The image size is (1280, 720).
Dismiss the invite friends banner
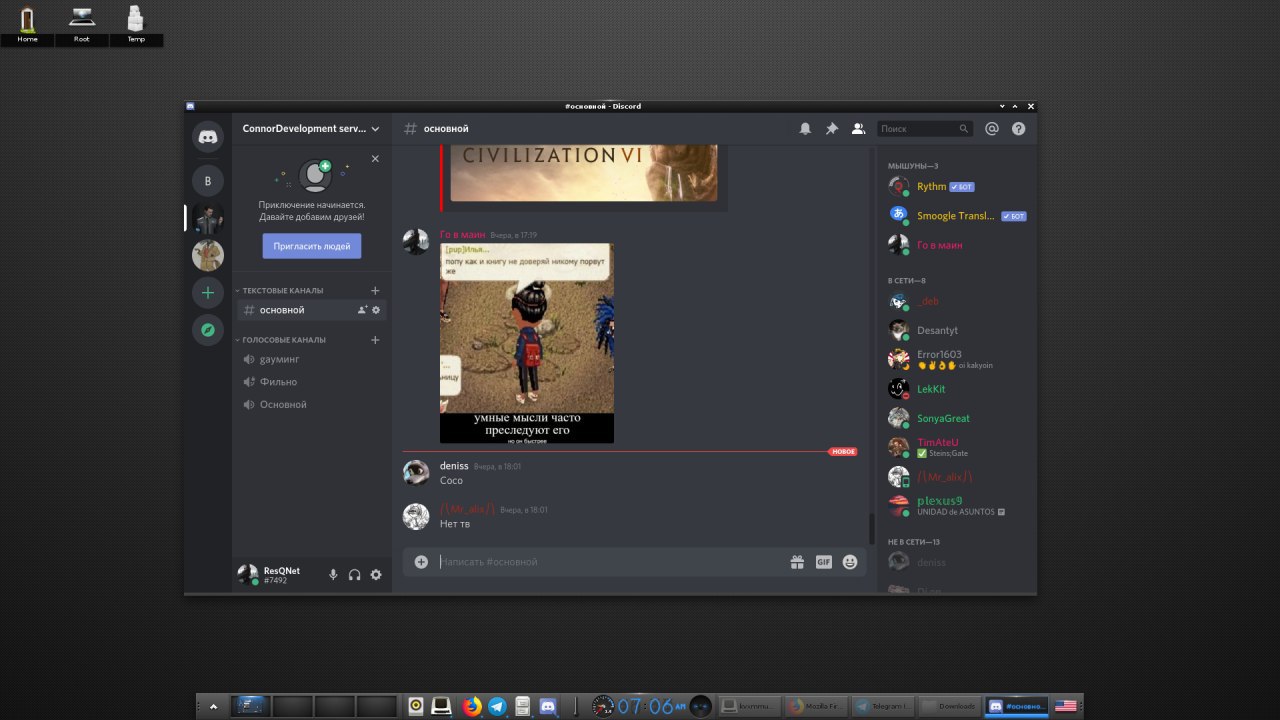(375, 158)
